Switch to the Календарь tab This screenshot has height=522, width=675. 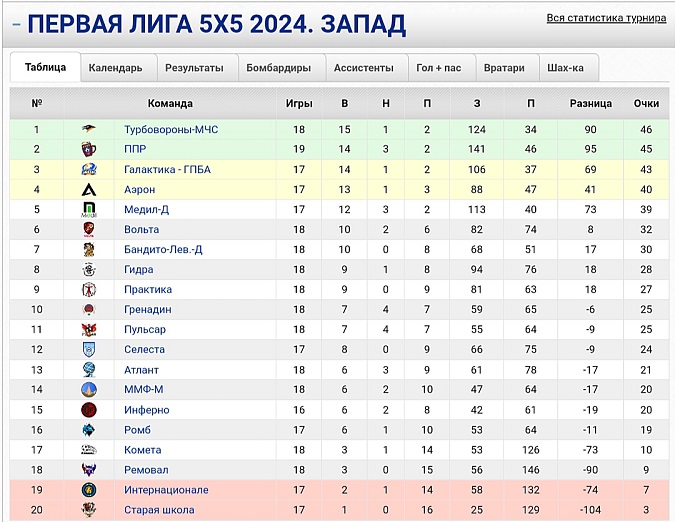tap(115, 68)
